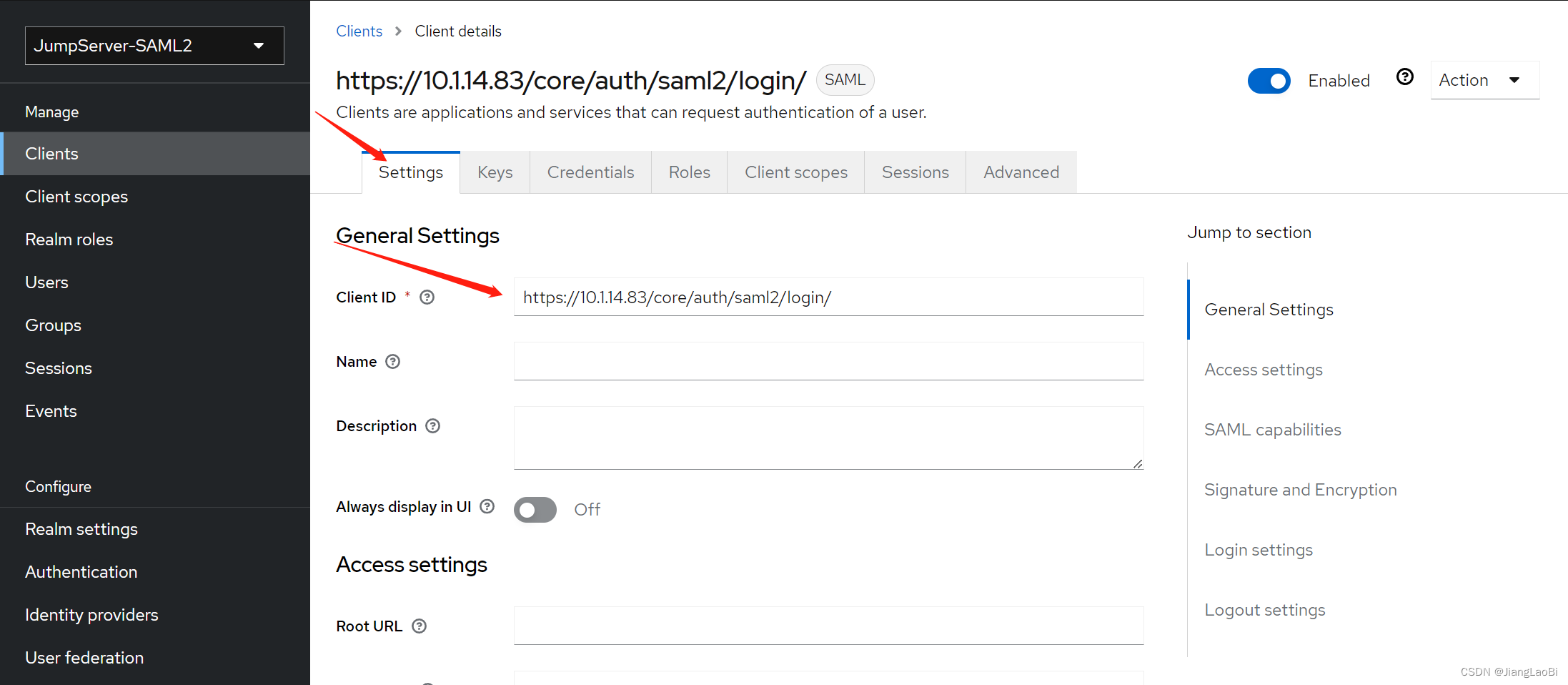
Task: Select the Roles tab
Action: click(x=689, y=172)
